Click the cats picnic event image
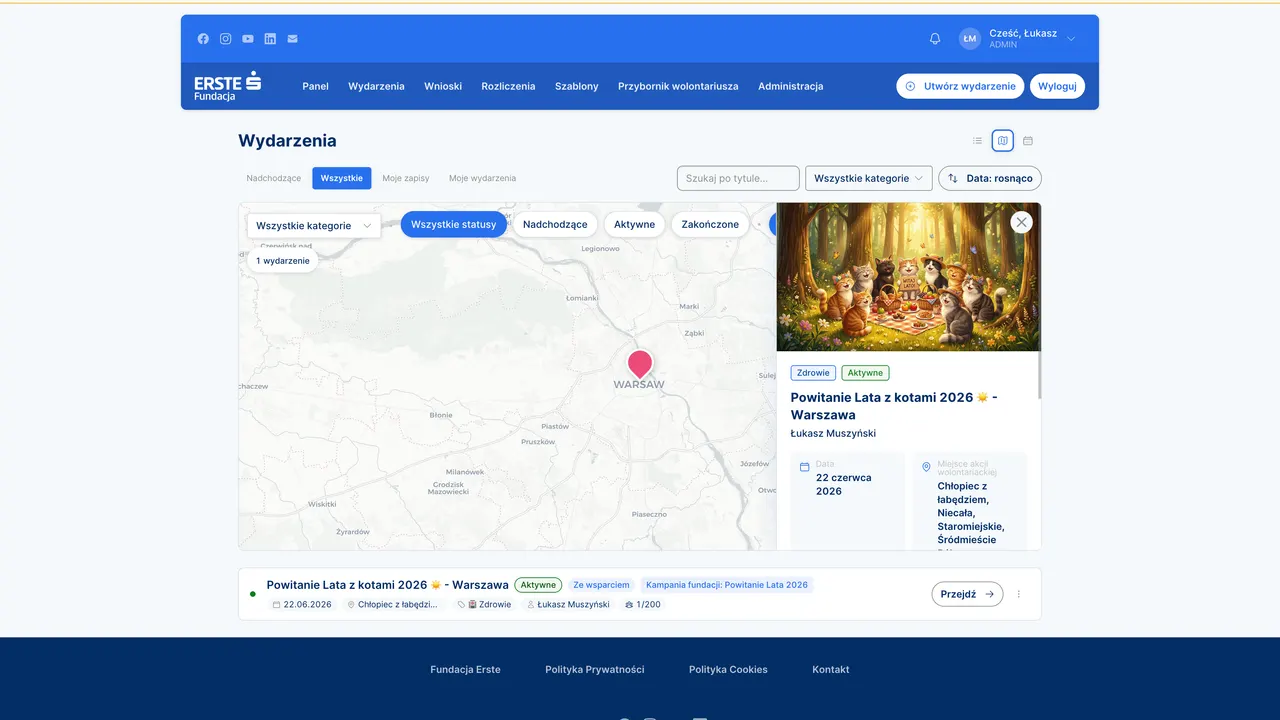 pos(909,277)
